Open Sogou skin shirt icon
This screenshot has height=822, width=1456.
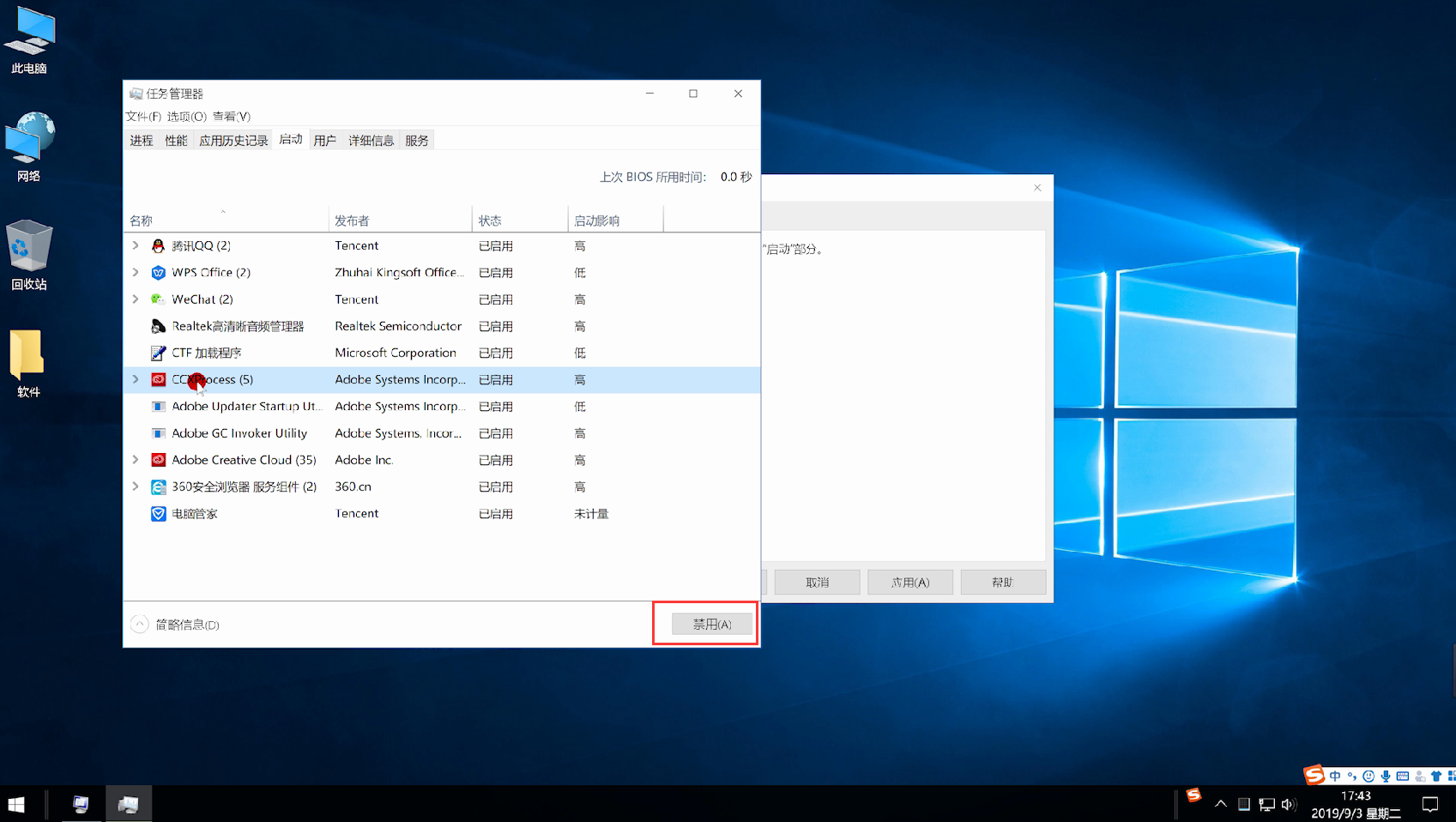coord(1436,776)
